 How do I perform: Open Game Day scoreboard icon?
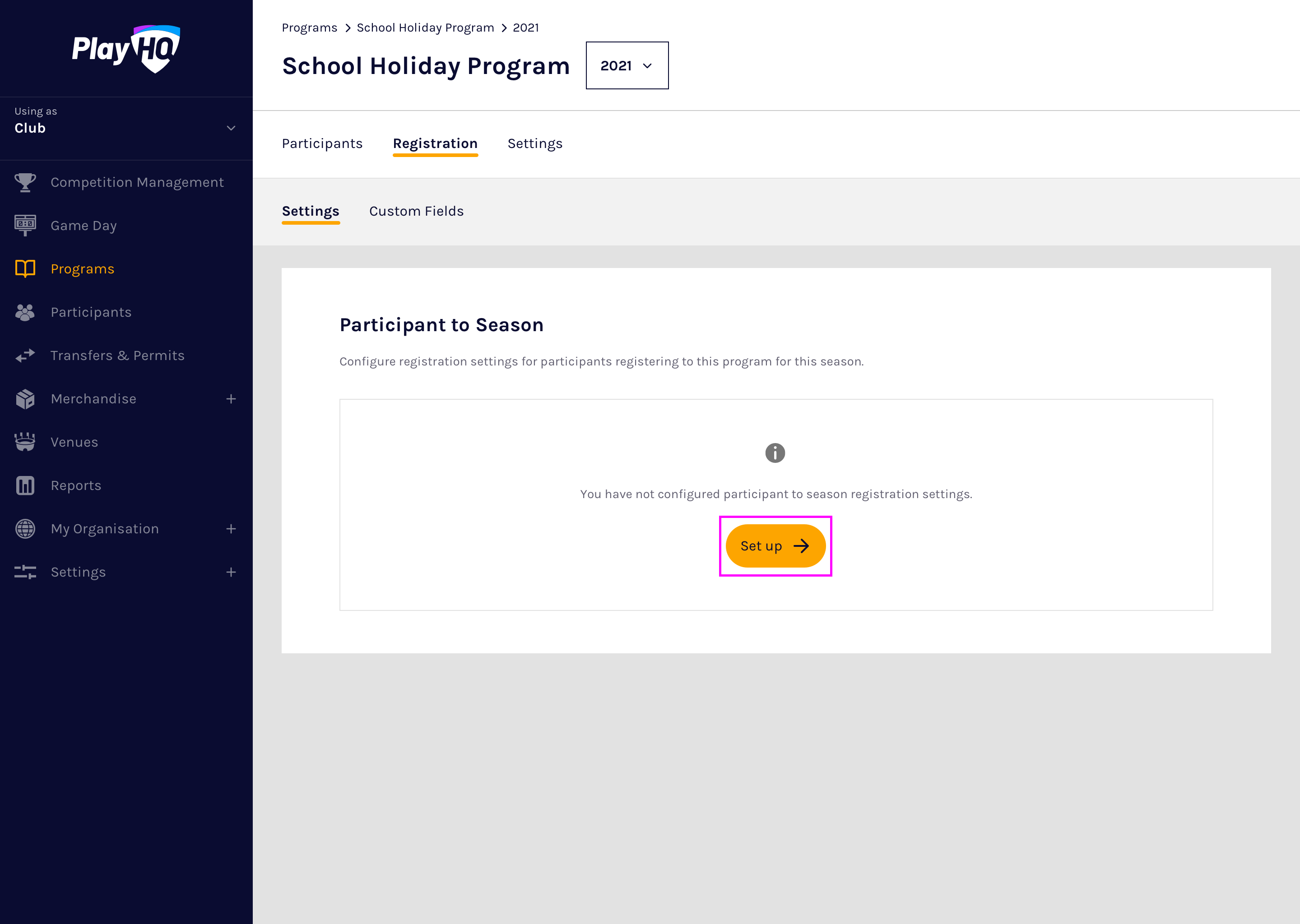pyautogui.click(x=25, y=225)
